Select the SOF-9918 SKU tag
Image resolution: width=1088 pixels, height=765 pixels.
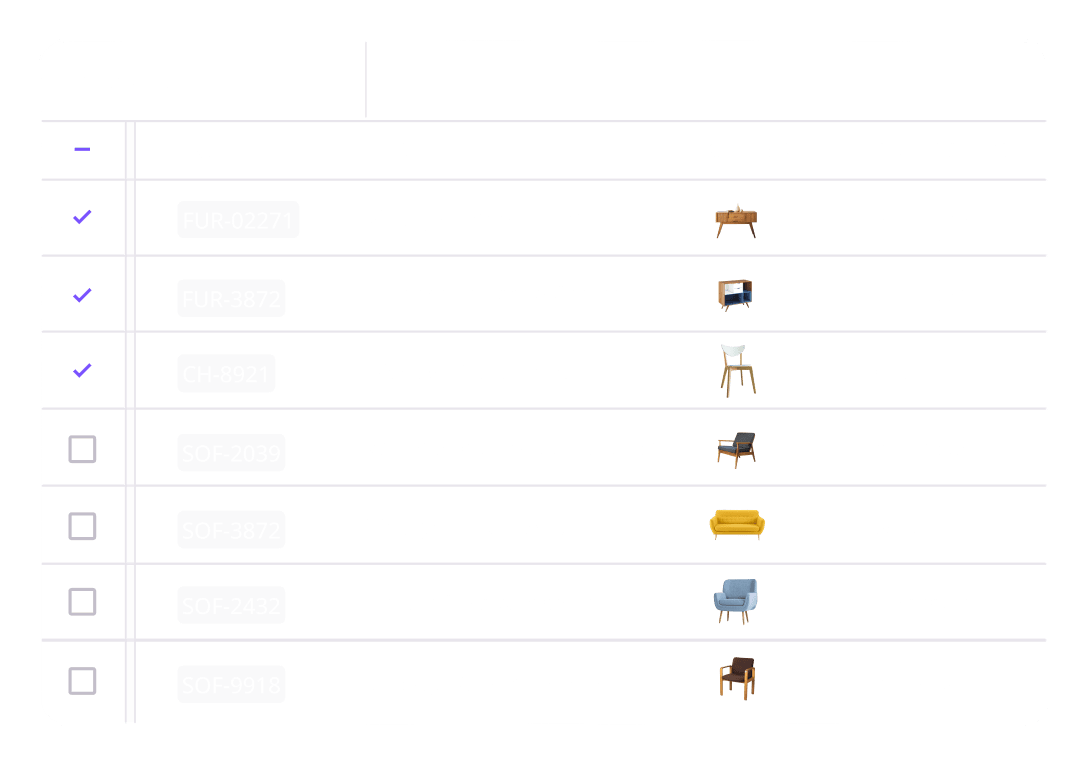[231, 685]
